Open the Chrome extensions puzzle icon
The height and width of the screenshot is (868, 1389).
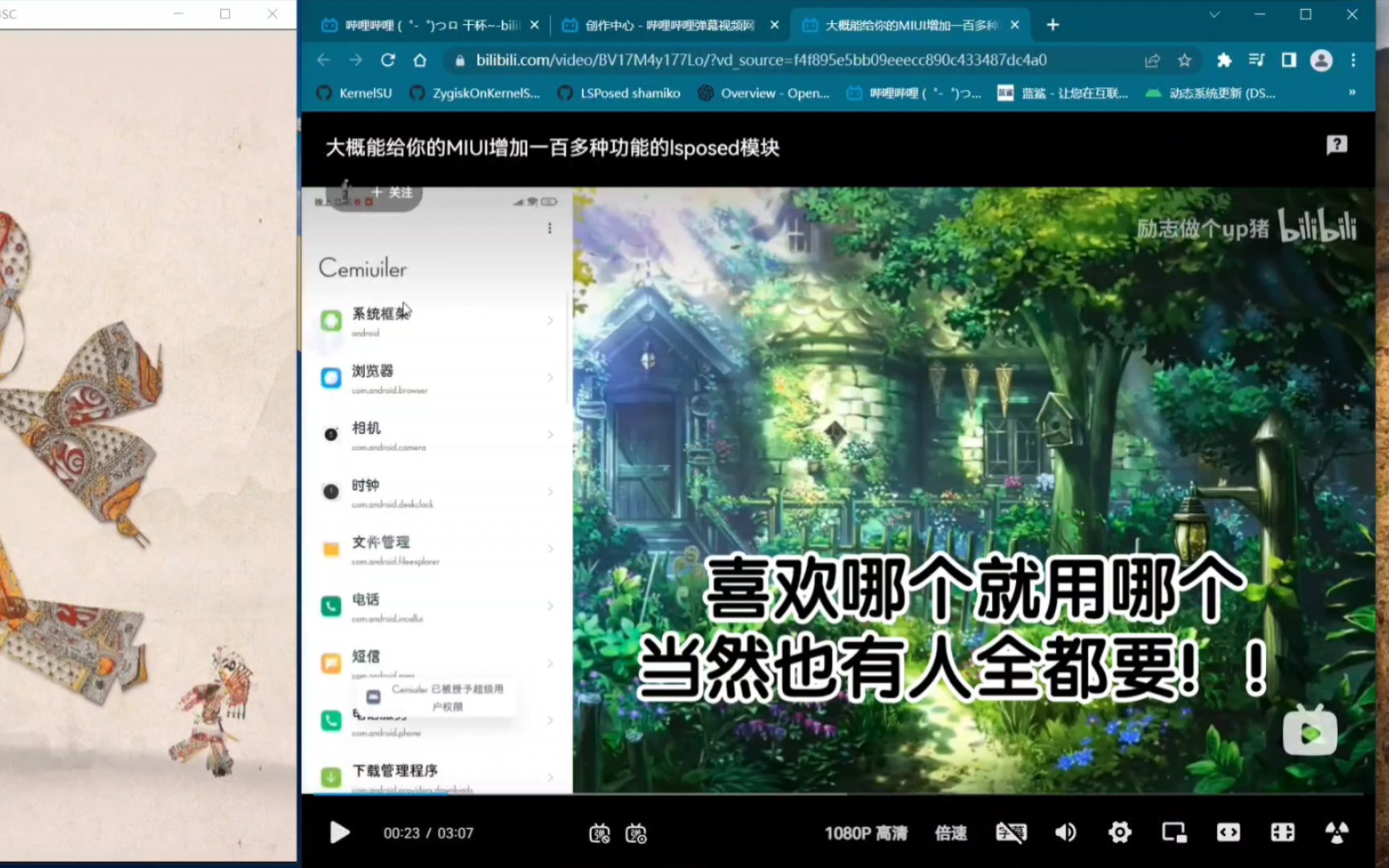pyautogui.click(x=1224, y=60)
